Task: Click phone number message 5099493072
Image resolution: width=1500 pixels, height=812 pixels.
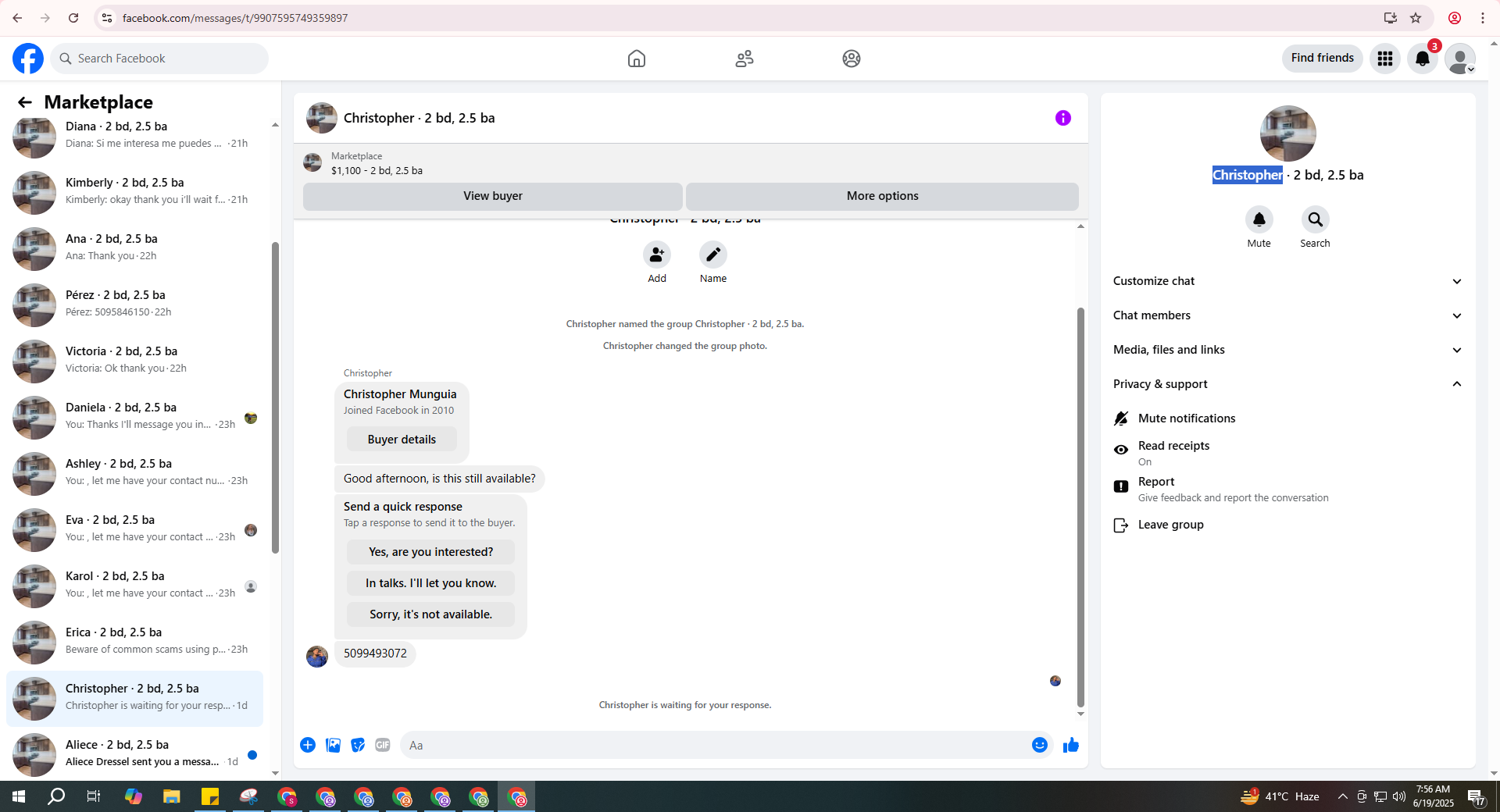Action: click(375, 654)
